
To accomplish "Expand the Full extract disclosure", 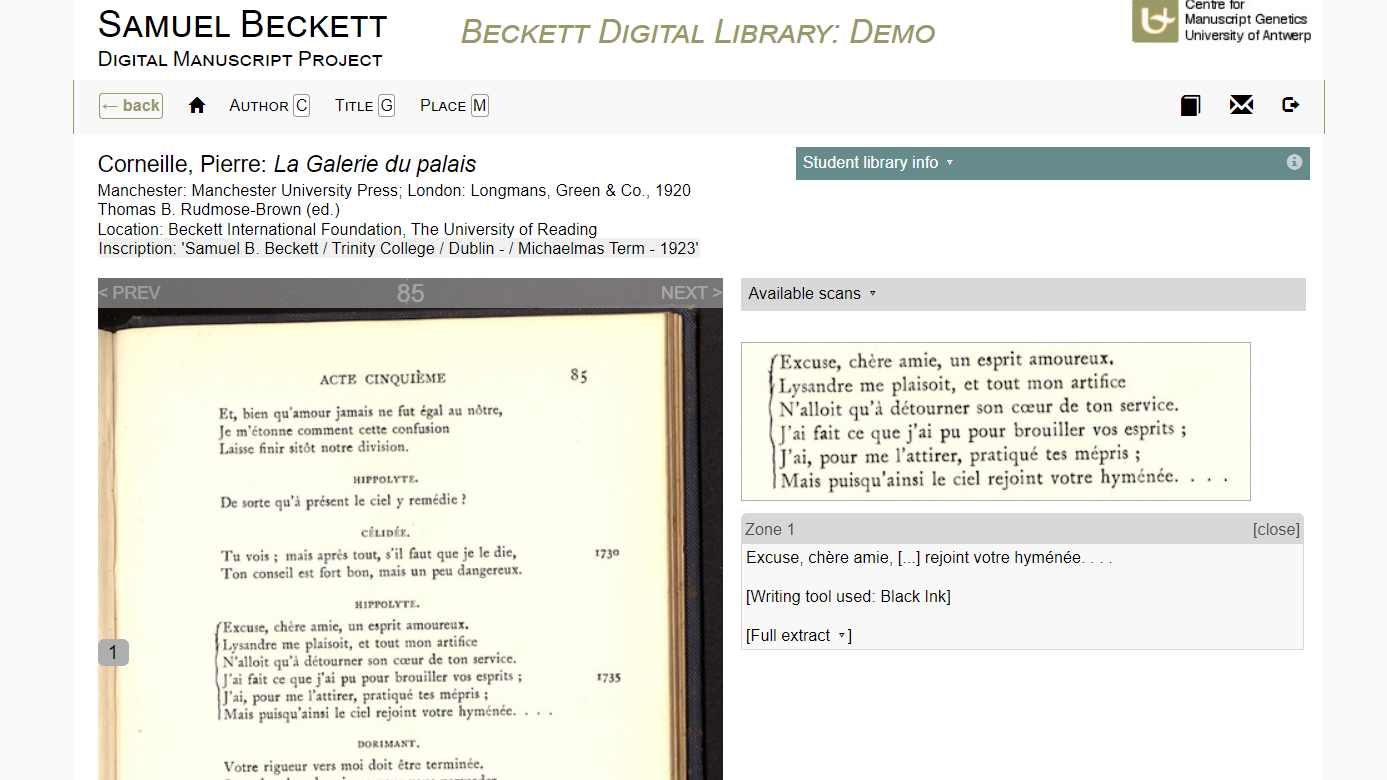I will click(799, 636).
